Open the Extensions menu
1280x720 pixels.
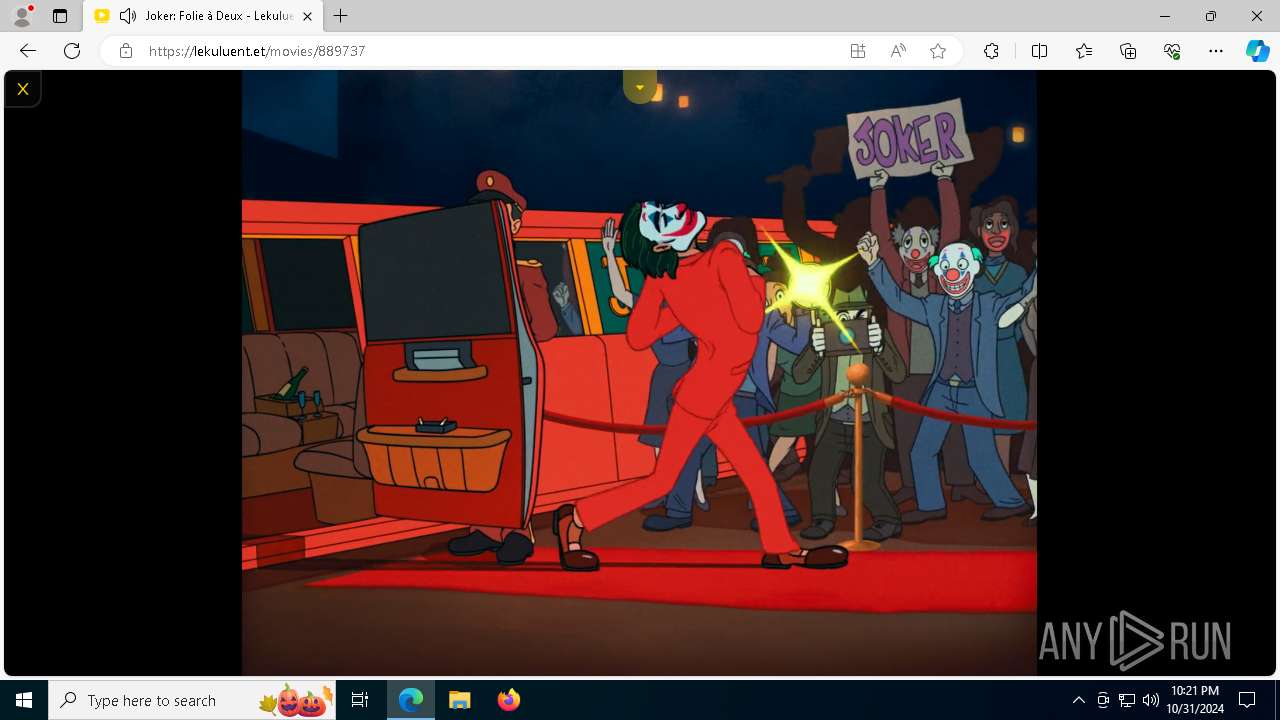pyautogui.click(x=991, y=51)
